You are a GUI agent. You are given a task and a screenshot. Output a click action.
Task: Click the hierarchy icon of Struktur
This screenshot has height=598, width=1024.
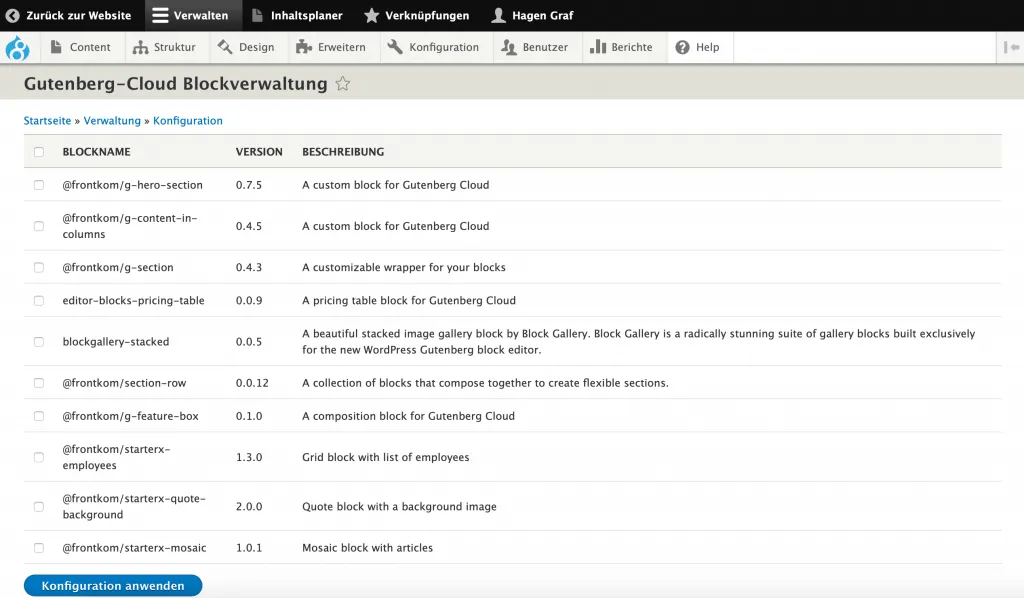(x=140, y=47)
